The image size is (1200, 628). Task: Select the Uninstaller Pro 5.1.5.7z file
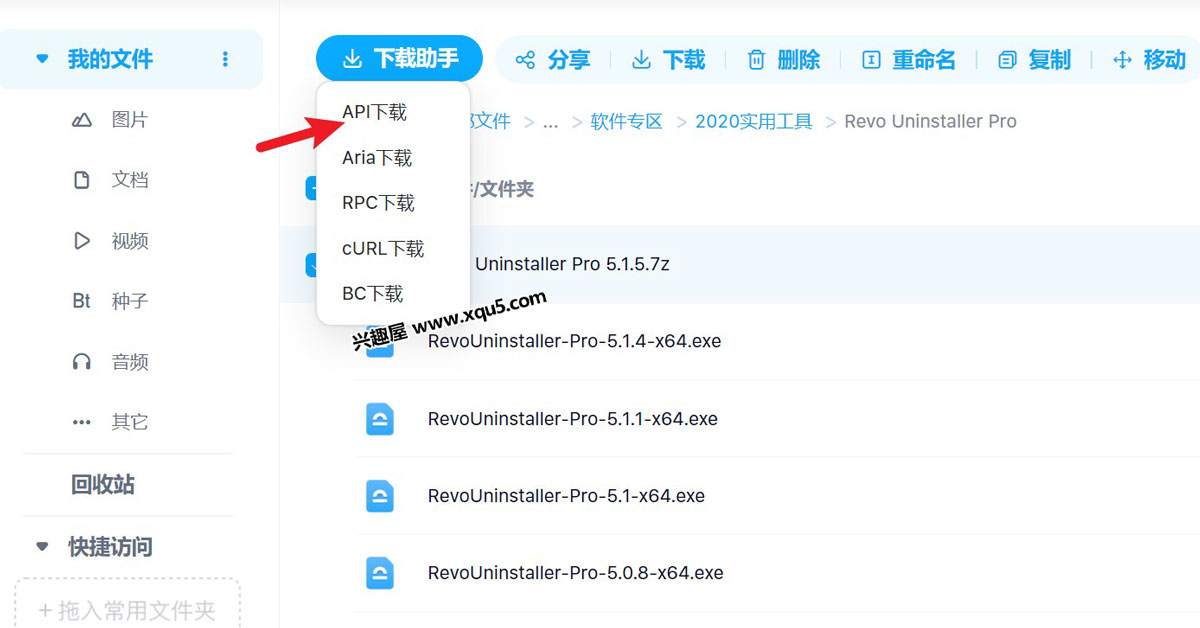coord(572,265)
